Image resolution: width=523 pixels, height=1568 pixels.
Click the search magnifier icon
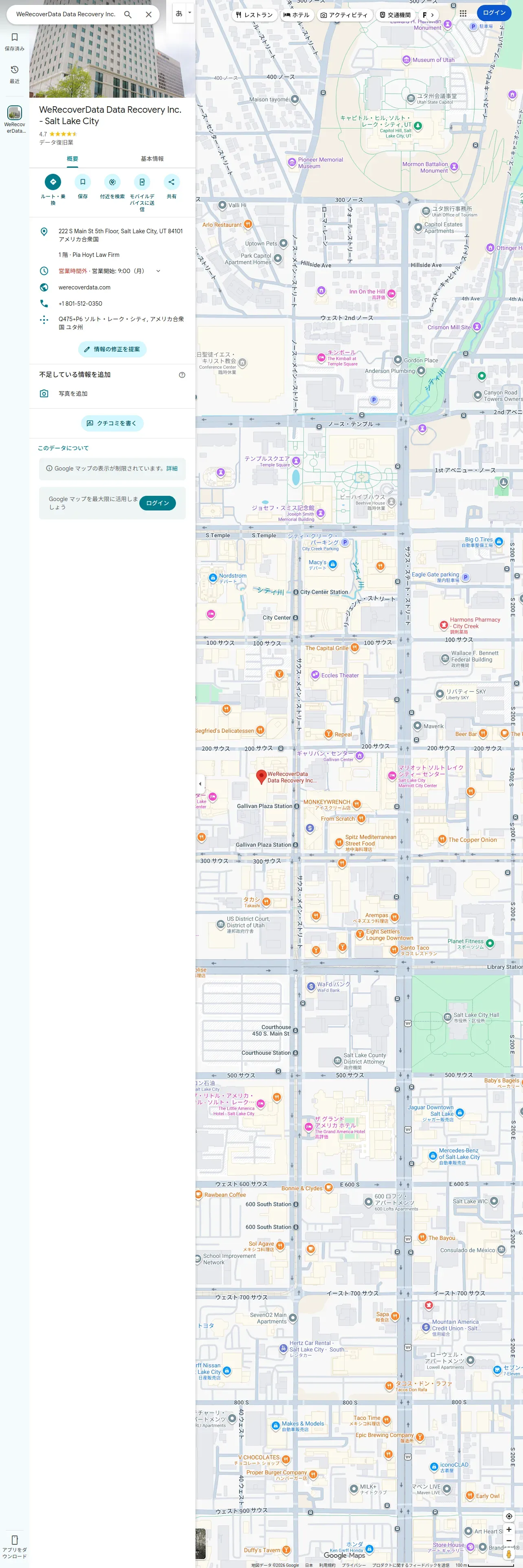coord(128,14)
